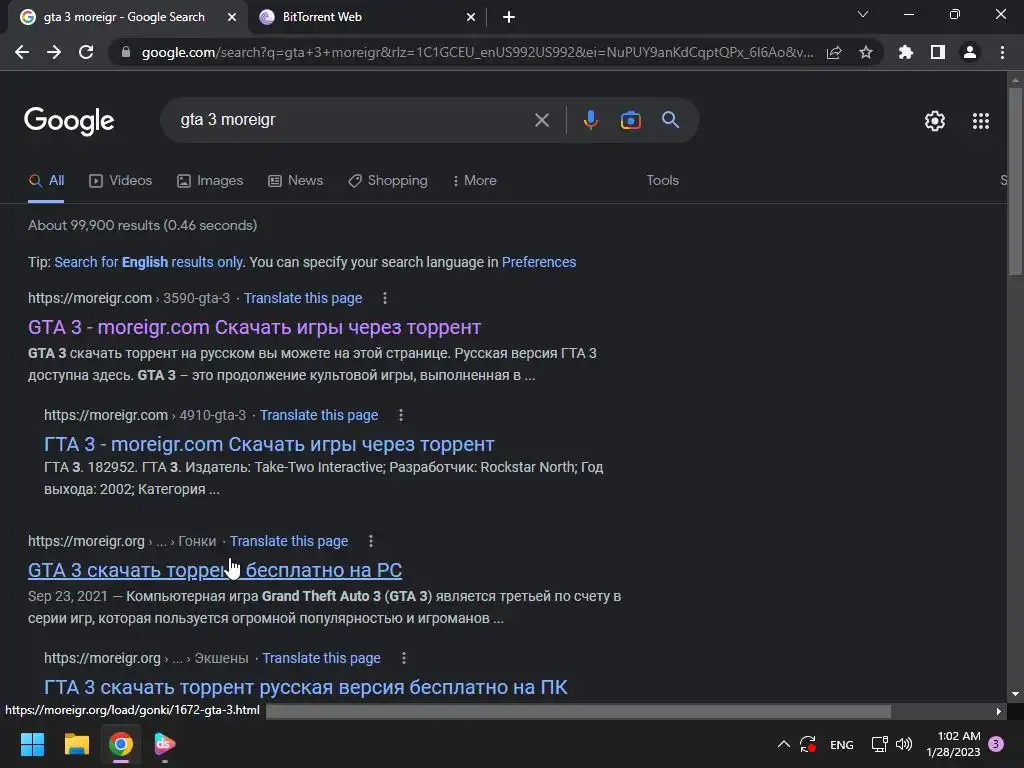The width and height of the screenshot is (1024, 768).
Task: Open the Chrome three-dot menu
Action: point(1002,52)
